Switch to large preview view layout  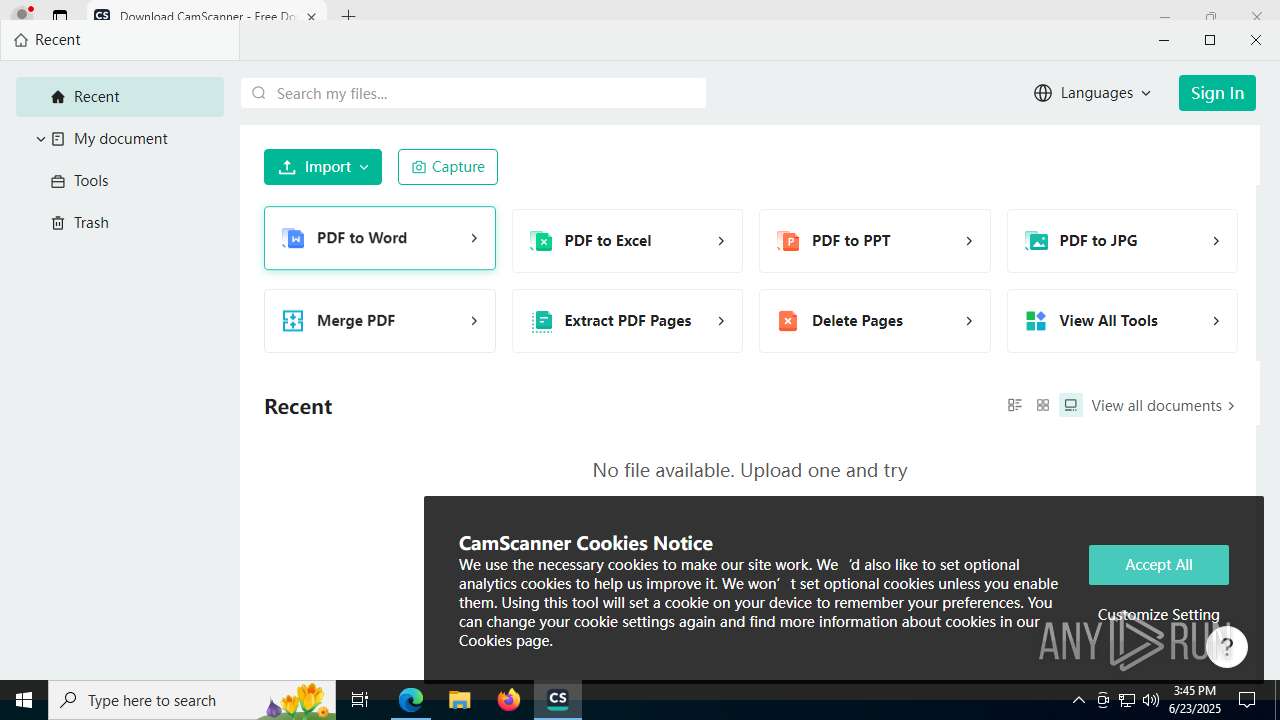coord(1071,405)
